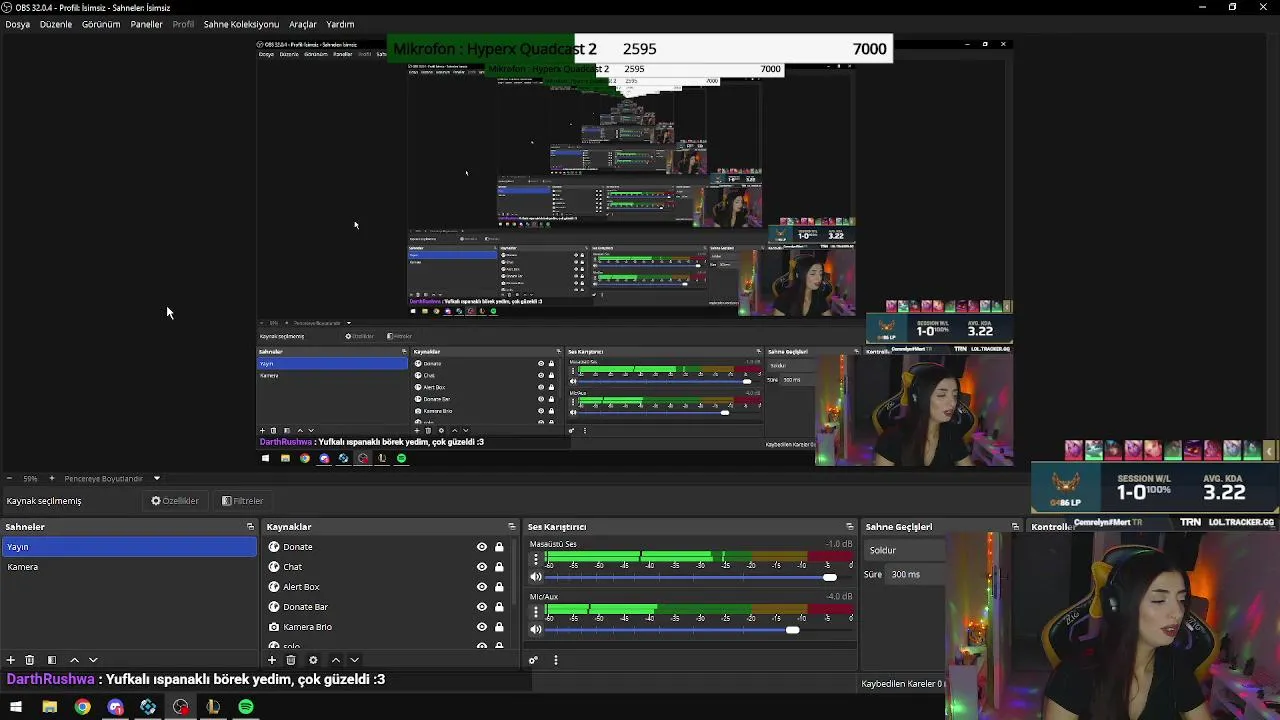Image resolution: width=1280 pixels, height=720 pixels.
Task: Open File Explorer from the taskbar
Action: coord(49,707)
